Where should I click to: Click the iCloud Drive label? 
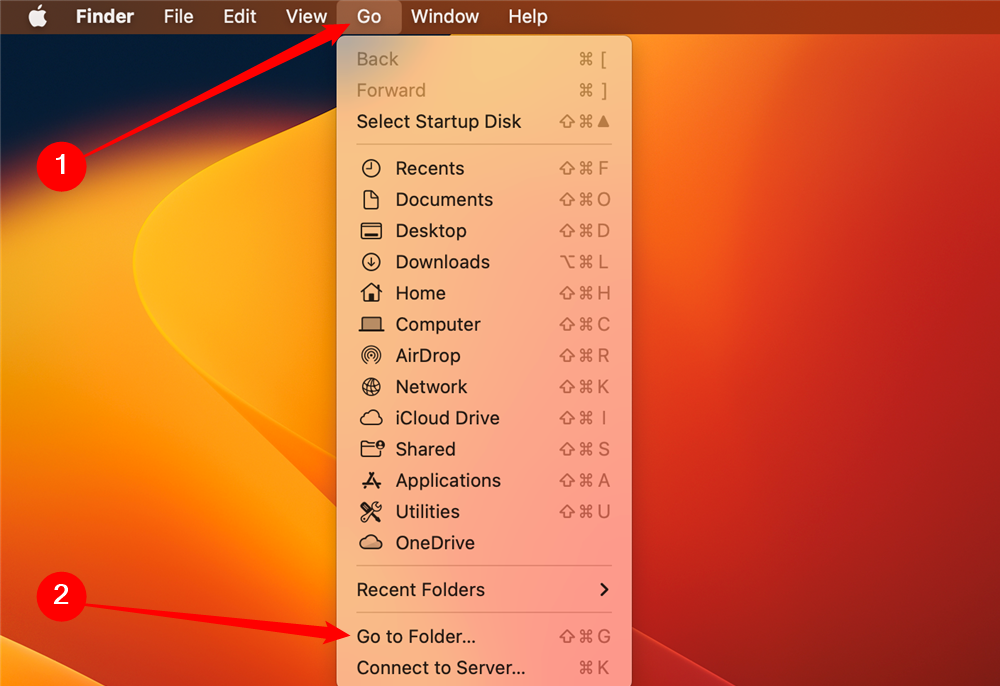(448, 418)
